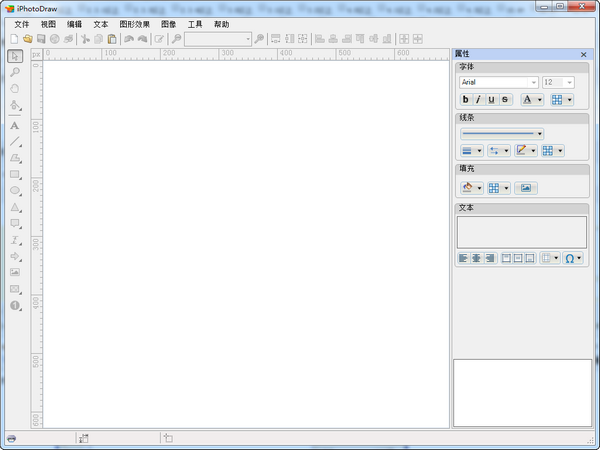600x450 pixels.
Task: Open the 文件 menu
Action: (22, 23)
